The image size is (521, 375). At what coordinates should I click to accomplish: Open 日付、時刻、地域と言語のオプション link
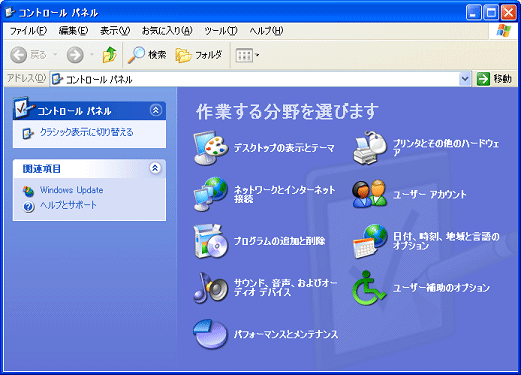(x=446, y=241)
